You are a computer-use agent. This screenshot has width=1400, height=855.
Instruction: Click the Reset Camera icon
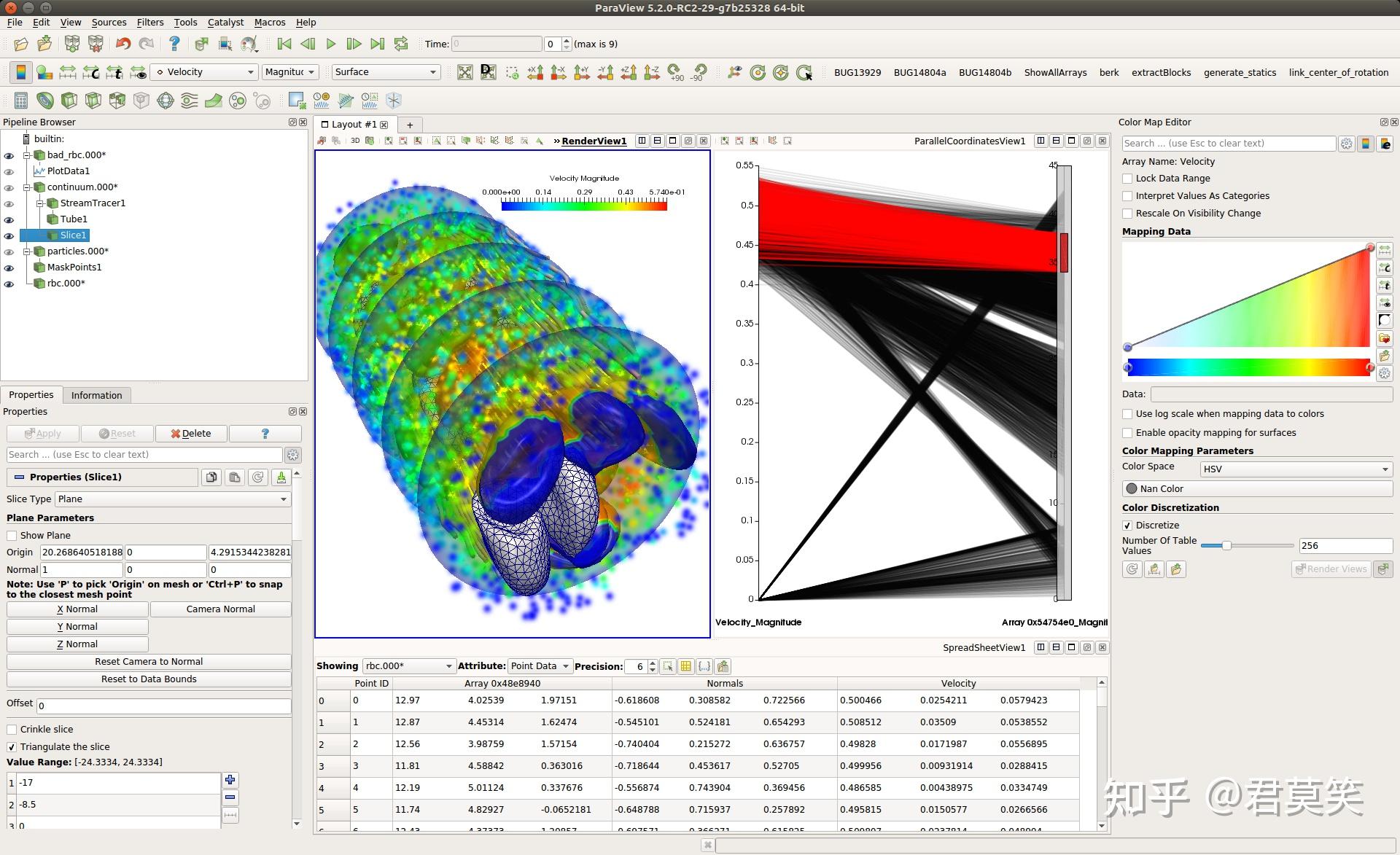pos(464,72)
